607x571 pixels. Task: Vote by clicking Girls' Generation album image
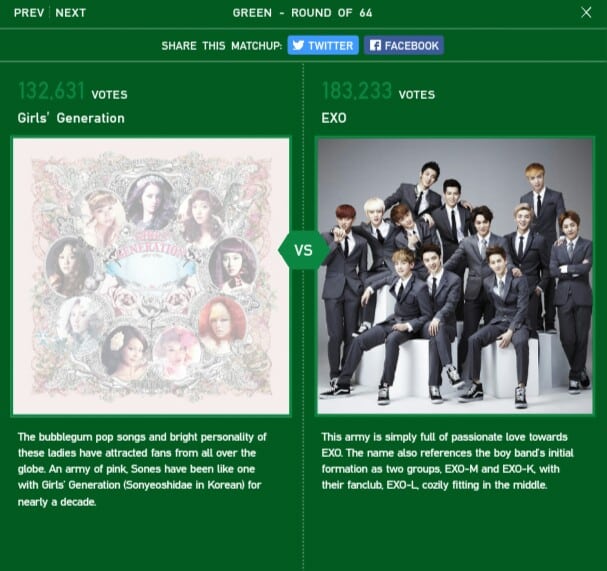pyautogui.click(x=151, y=276)
